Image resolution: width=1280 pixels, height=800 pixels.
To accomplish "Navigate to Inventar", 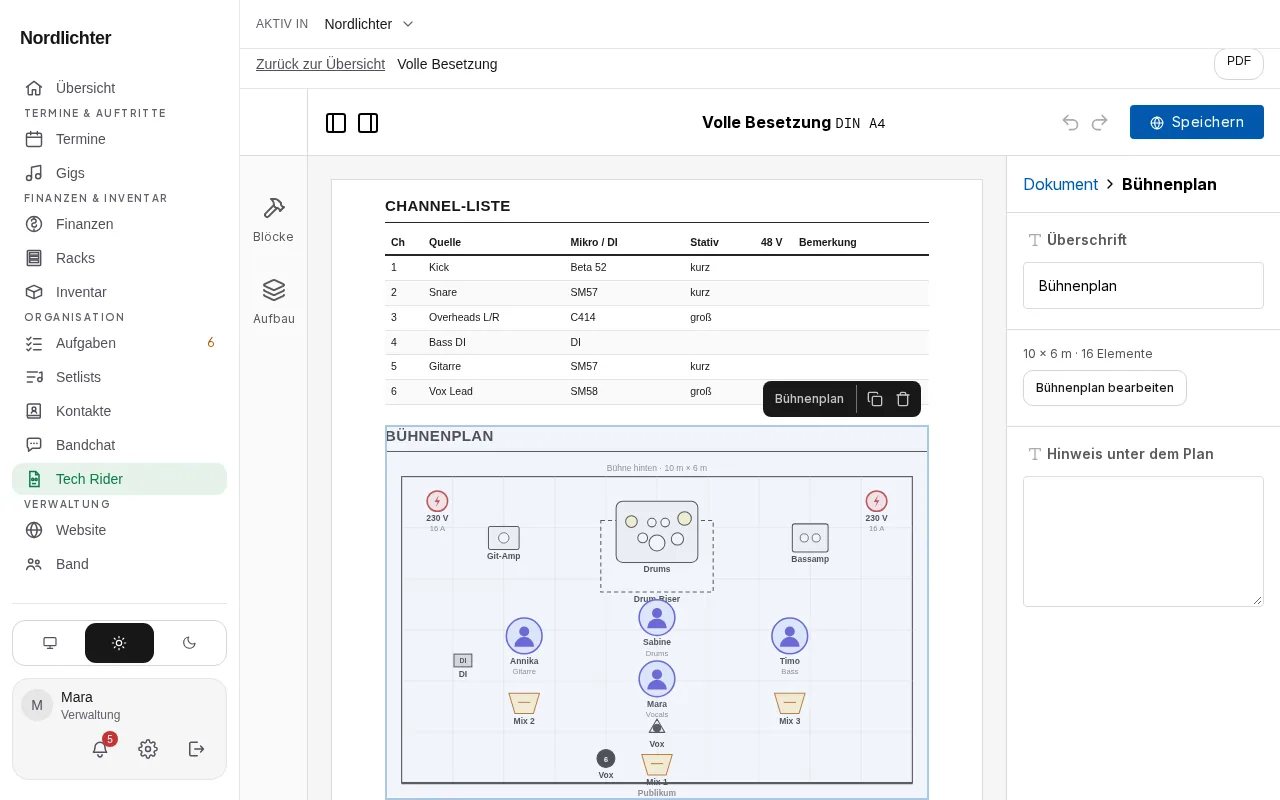I will pos(120,292).
